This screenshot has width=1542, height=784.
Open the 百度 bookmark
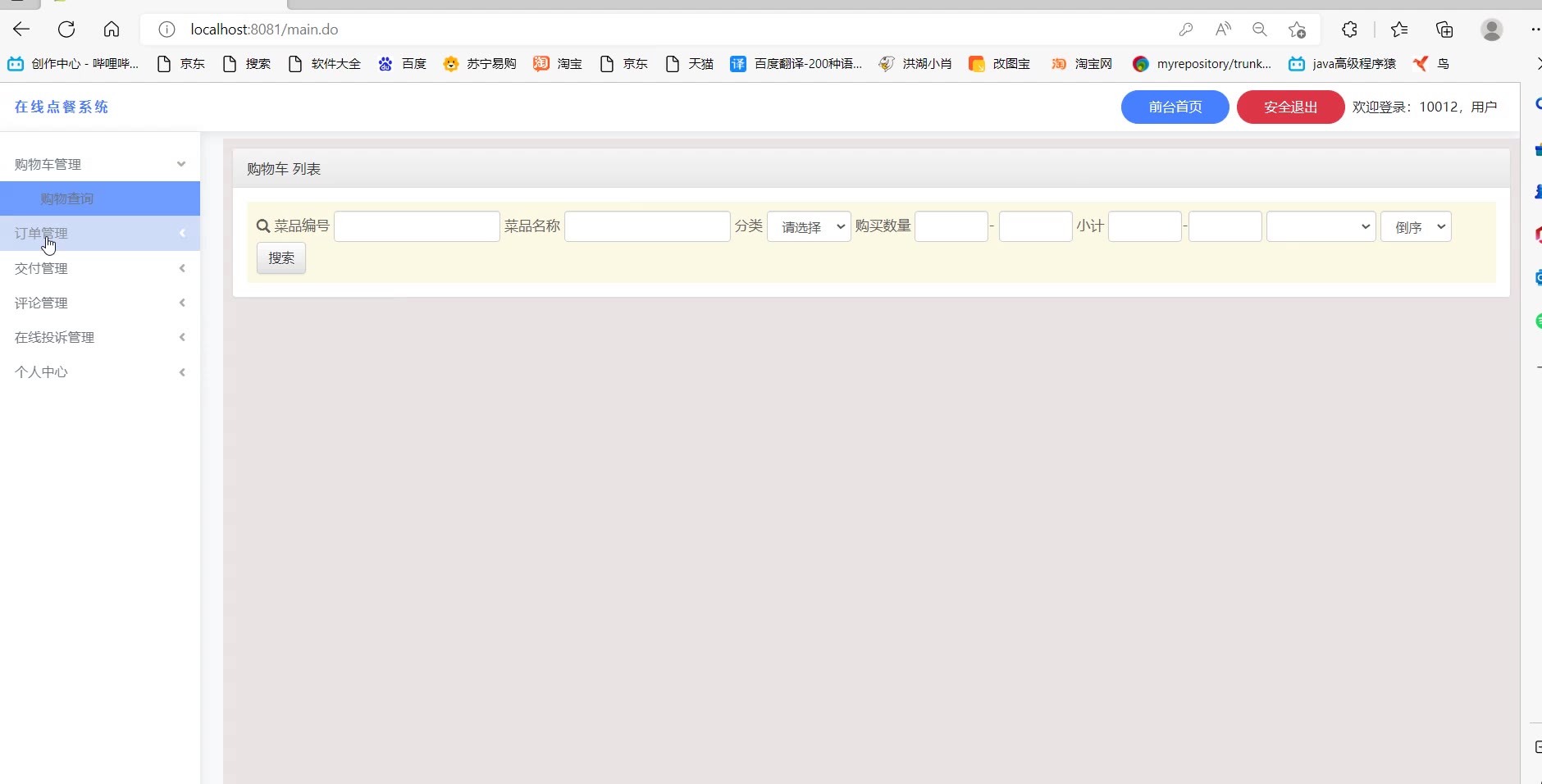(402, 64)
